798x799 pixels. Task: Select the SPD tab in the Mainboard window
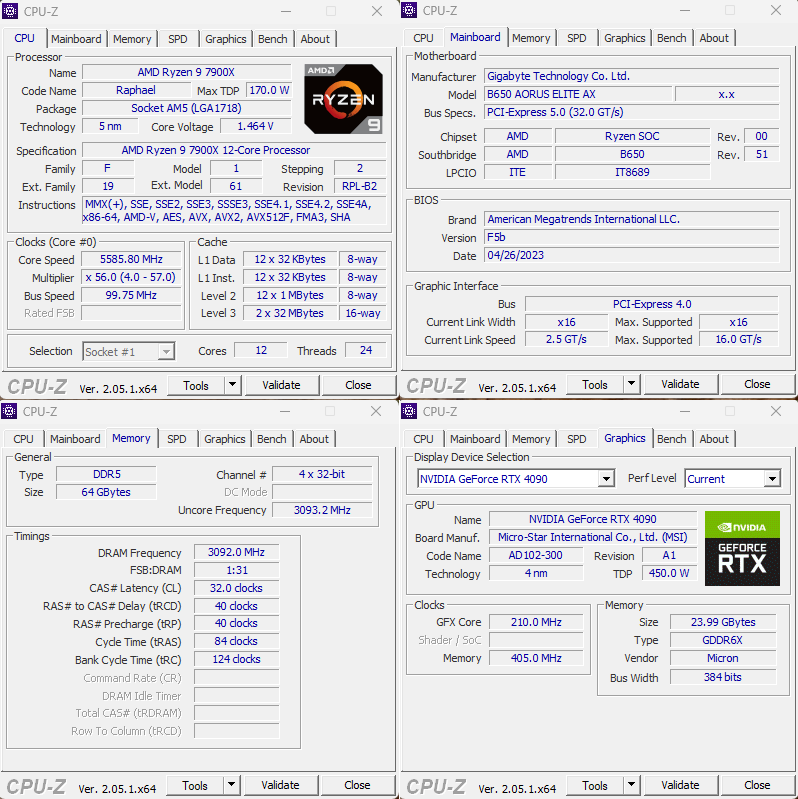point(577,38)
